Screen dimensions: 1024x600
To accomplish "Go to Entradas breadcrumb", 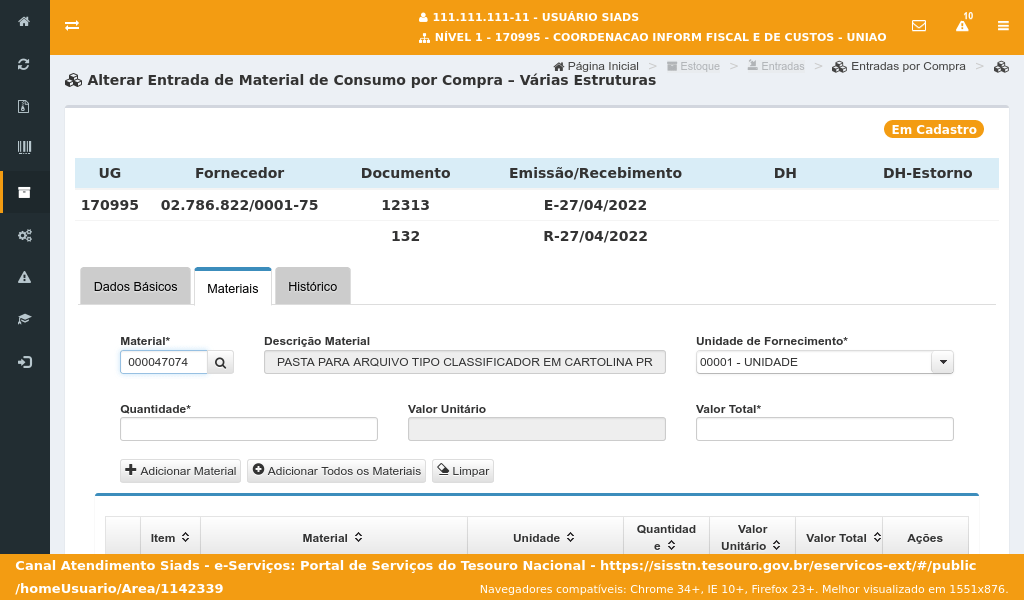I will [776, 66].
